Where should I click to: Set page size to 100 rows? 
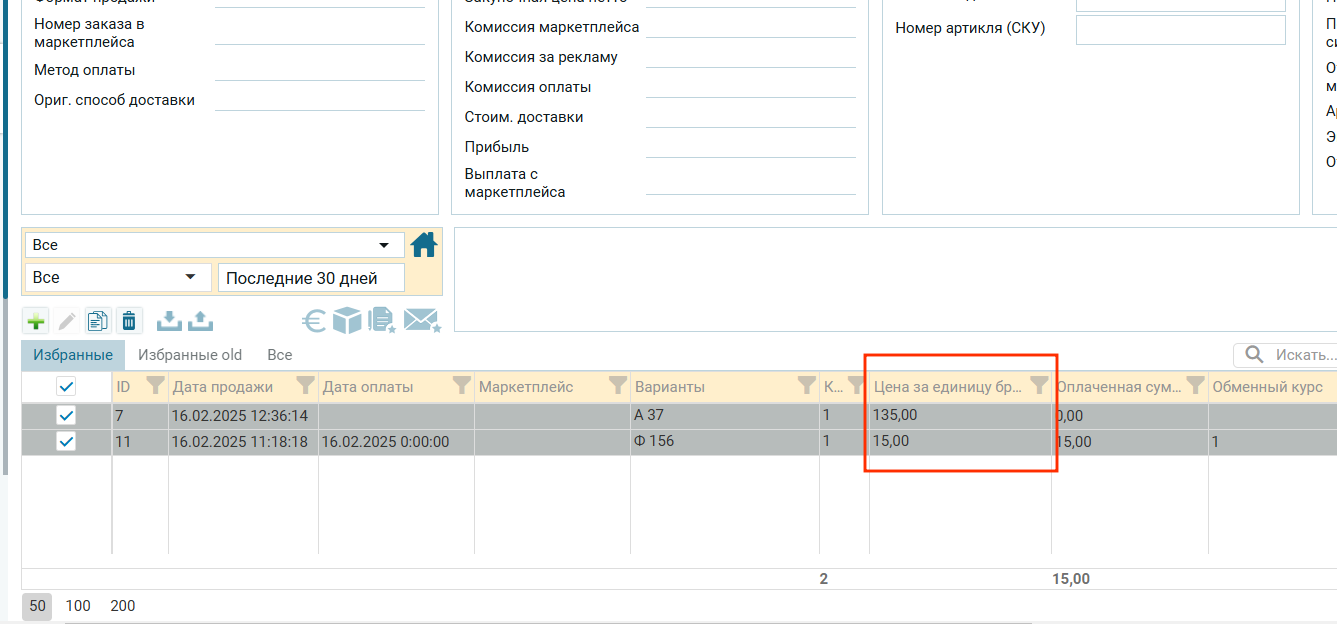tap(78, 606)
